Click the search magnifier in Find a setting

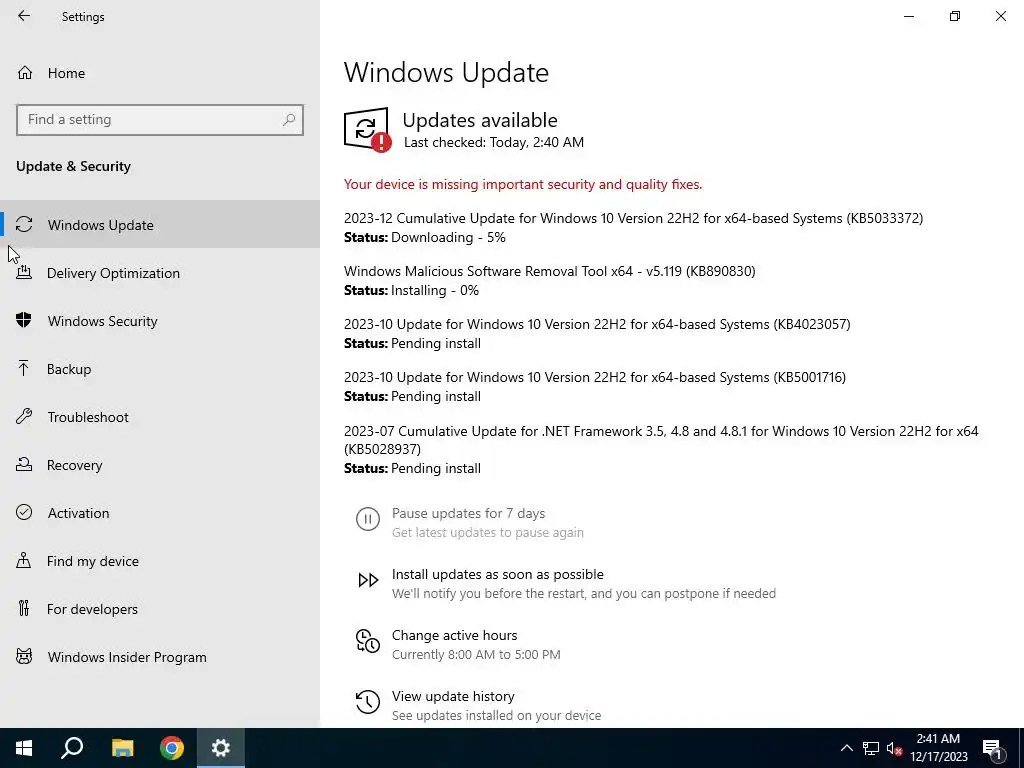pyautogui.click(x=289, y=120)
